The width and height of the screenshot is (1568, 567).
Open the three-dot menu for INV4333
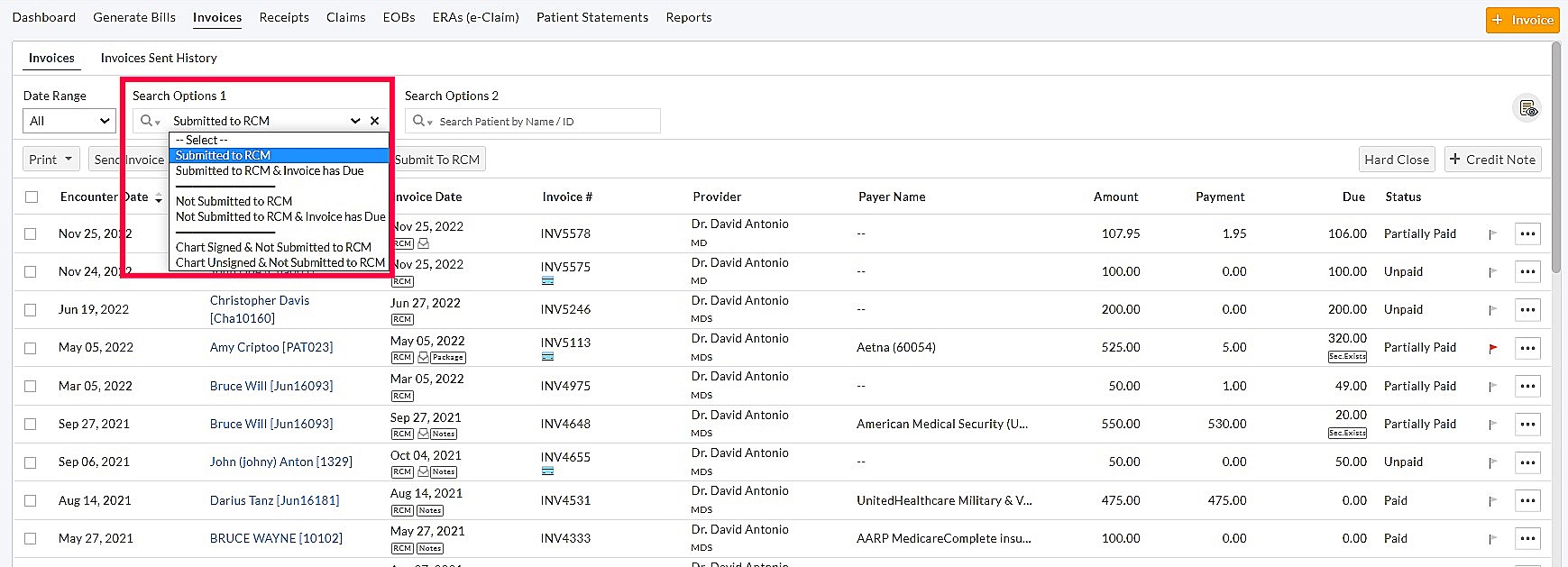tap(1527, 539)
